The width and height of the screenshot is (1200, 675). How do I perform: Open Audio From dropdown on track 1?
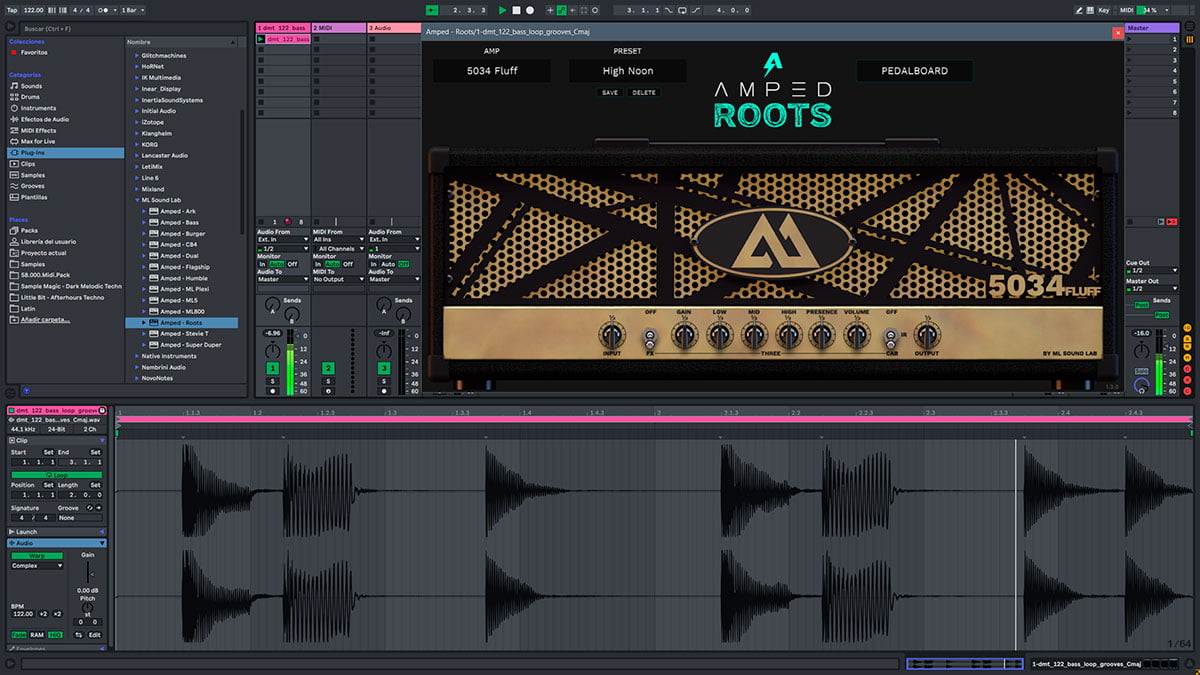[282, 240]
